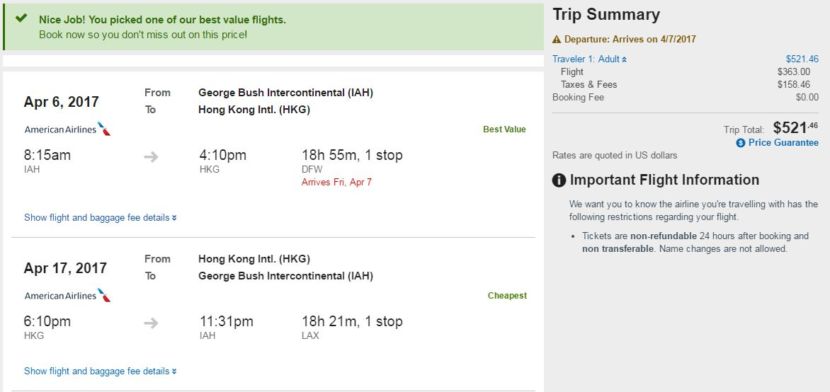Click the Trip Summary heading
Screen dimensions: 830x392
tap(606, 15)
